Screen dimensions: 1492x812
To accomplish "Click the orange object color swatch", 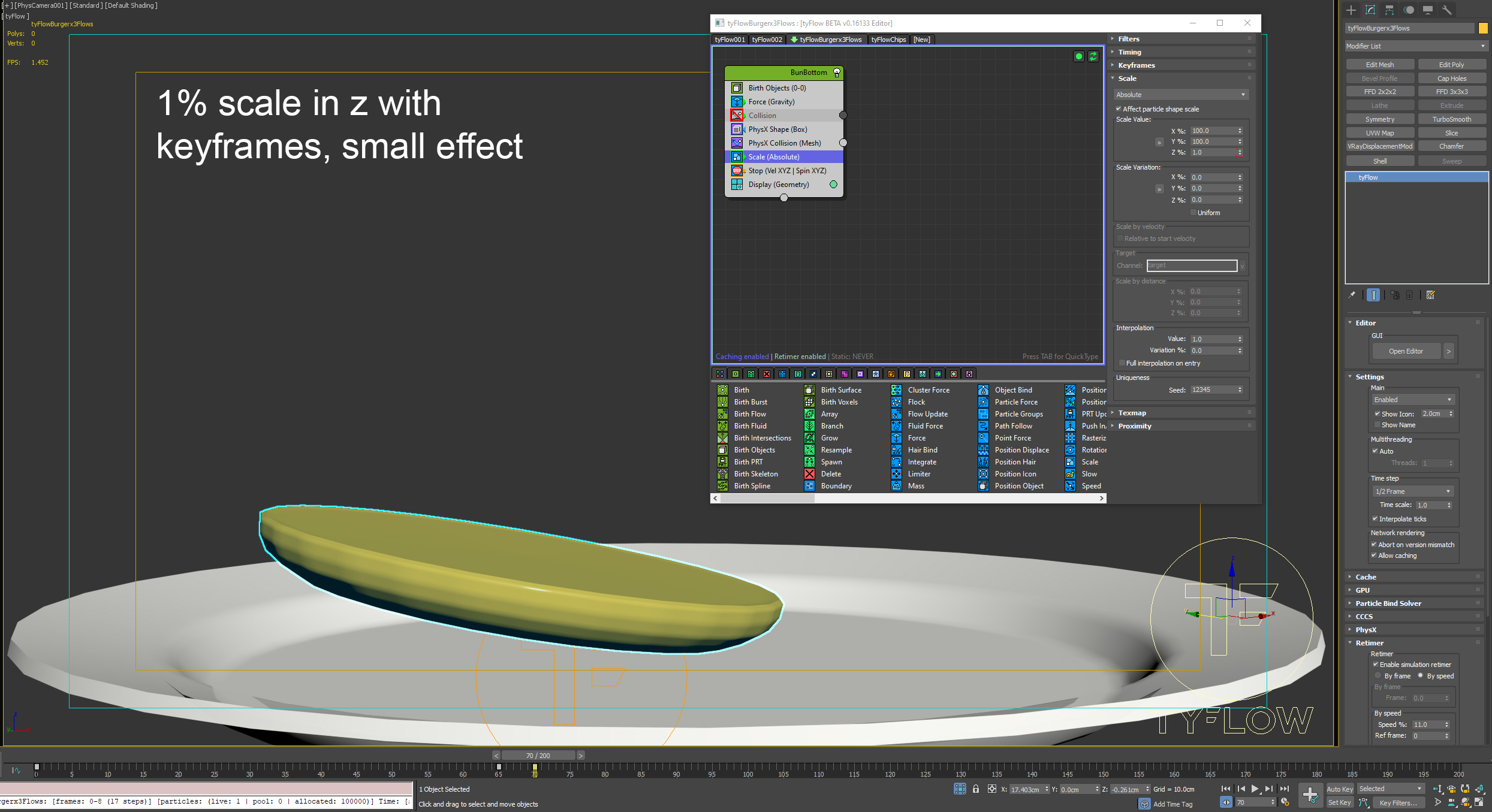I will 1482,28.
